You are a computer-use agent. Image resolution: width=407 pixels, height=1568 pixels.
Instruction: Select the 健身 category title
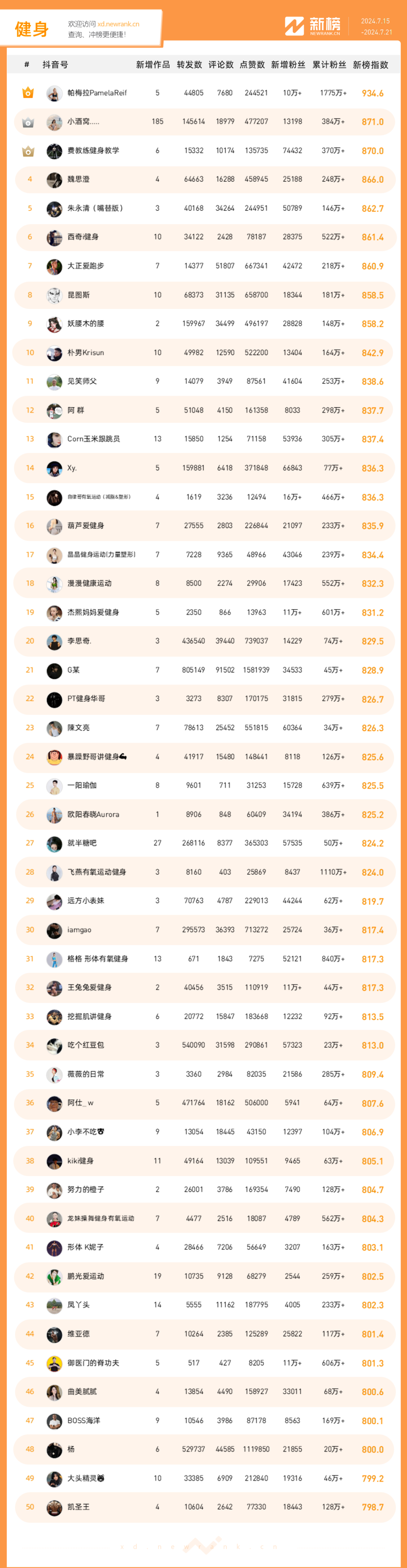click(x=32, y=29)
